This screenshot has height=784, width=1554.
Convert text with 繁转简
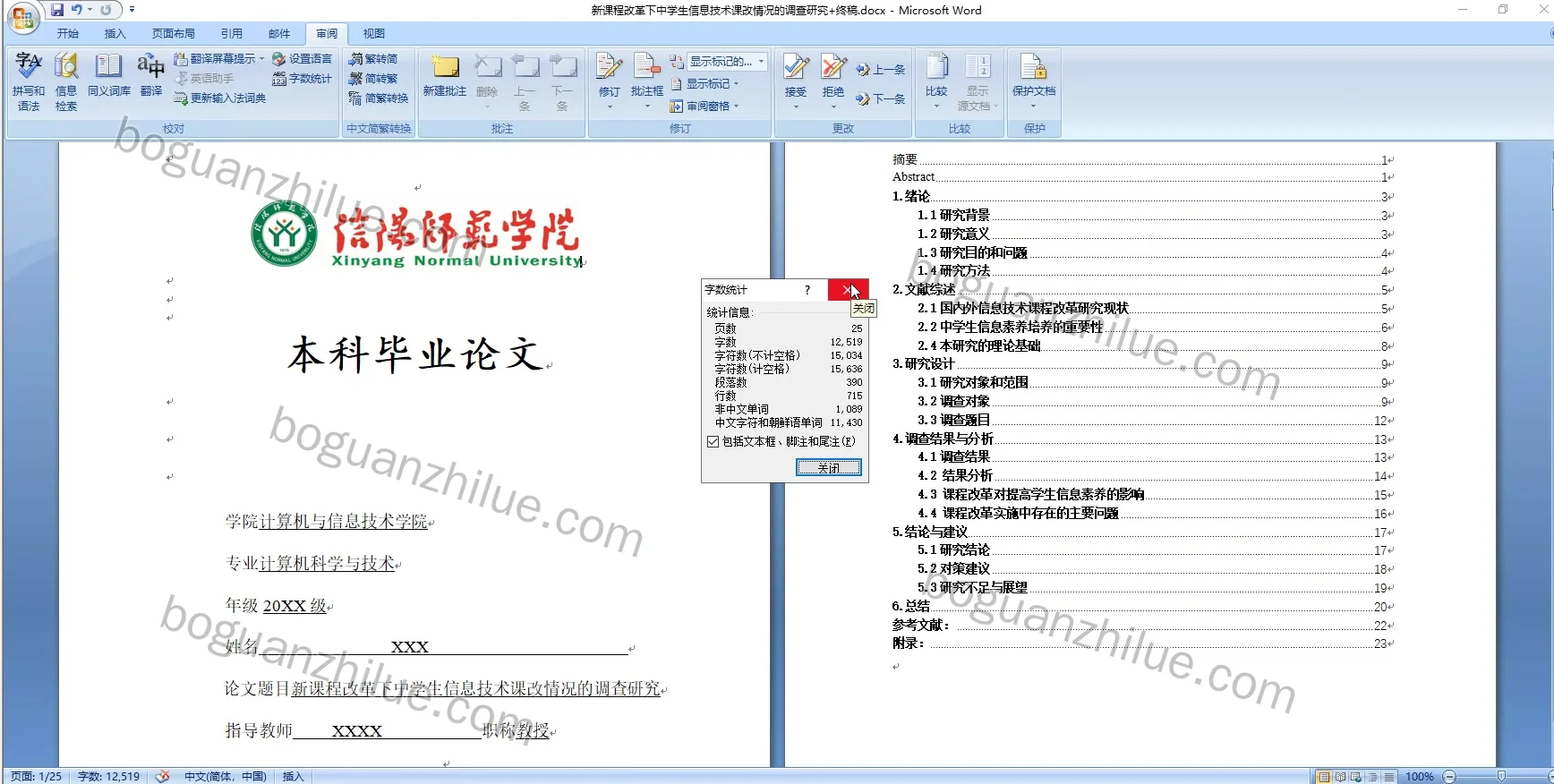[x=374, y=59]
